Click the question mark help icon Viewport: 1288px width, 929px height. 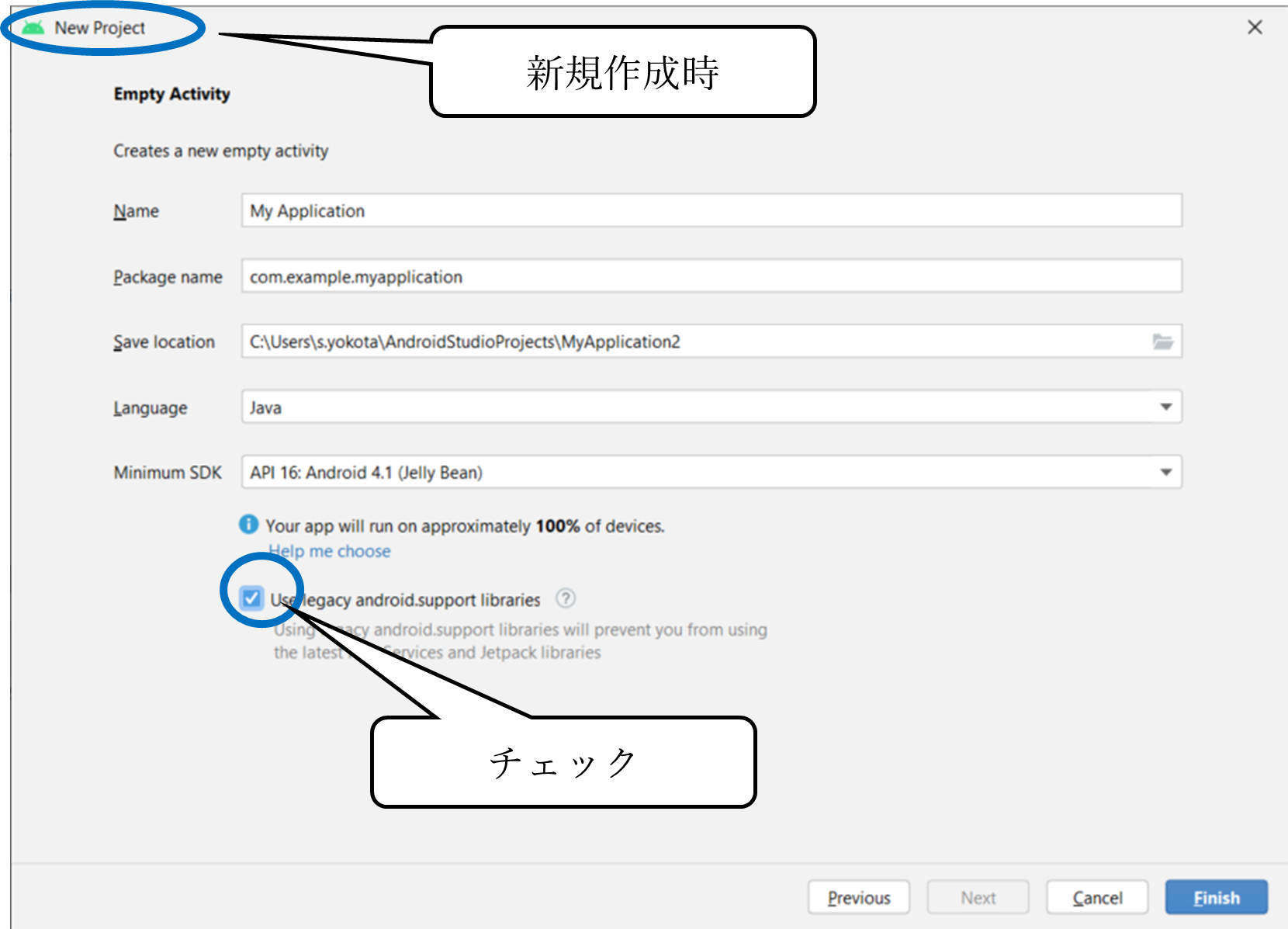(x=566, y=598)
